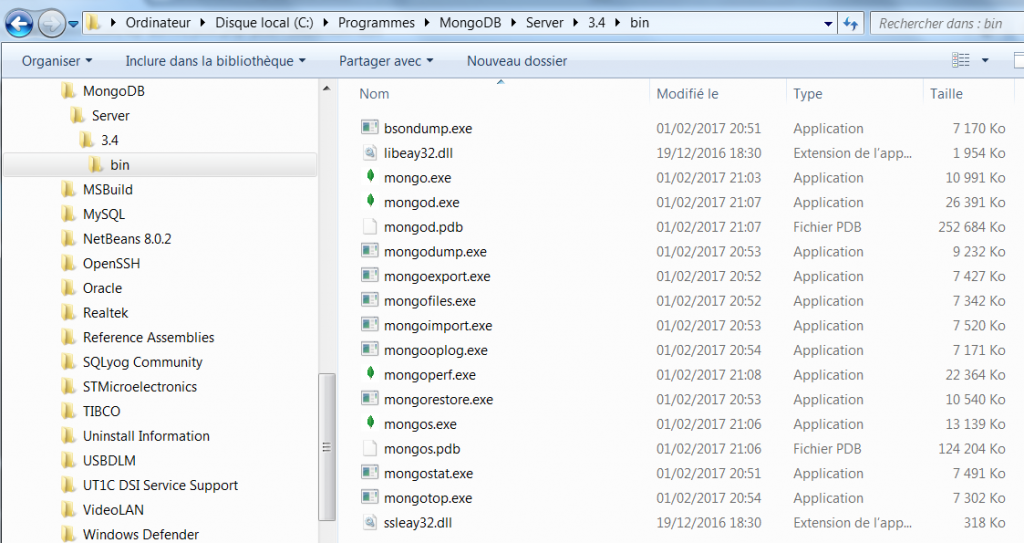The height and width of the screenshot is (543, 1024).
Task: Expand the arrow after MongoDB in breadcrumb
Action: (x=513, y=23)
